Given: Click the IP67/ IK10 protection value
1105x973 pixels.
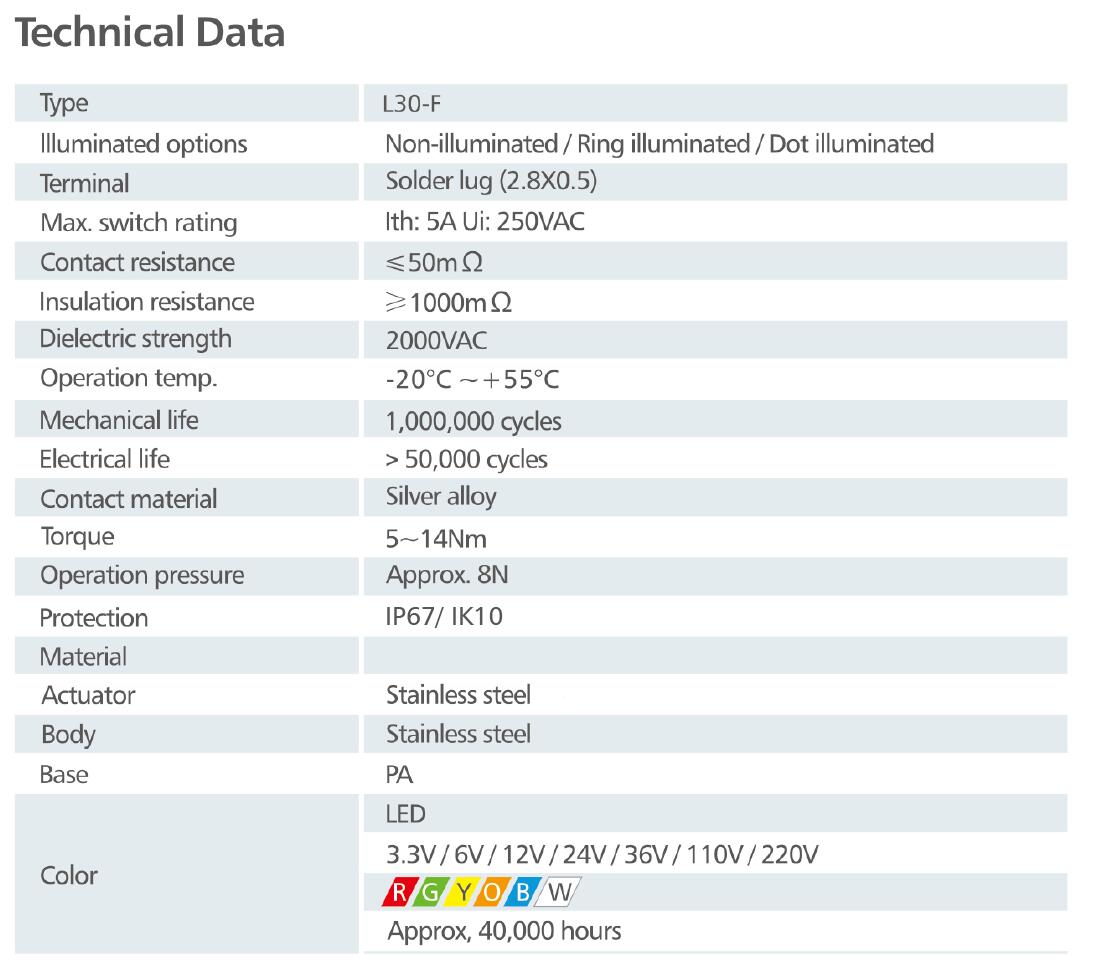Looking at the screenshot, I should (x=444, y=617).
